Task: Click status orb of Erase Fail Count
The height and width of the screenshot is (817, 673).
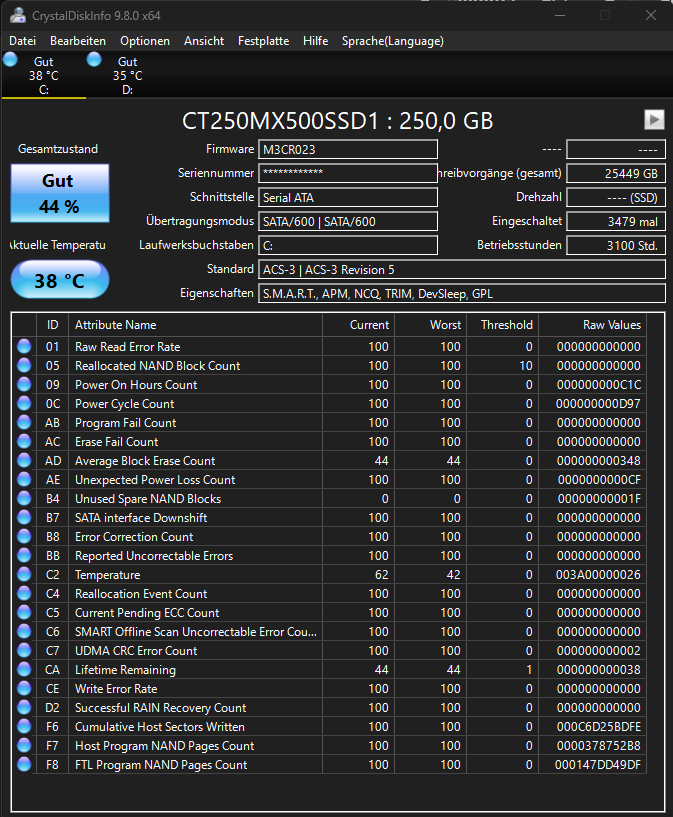Action: coord(24,441)
